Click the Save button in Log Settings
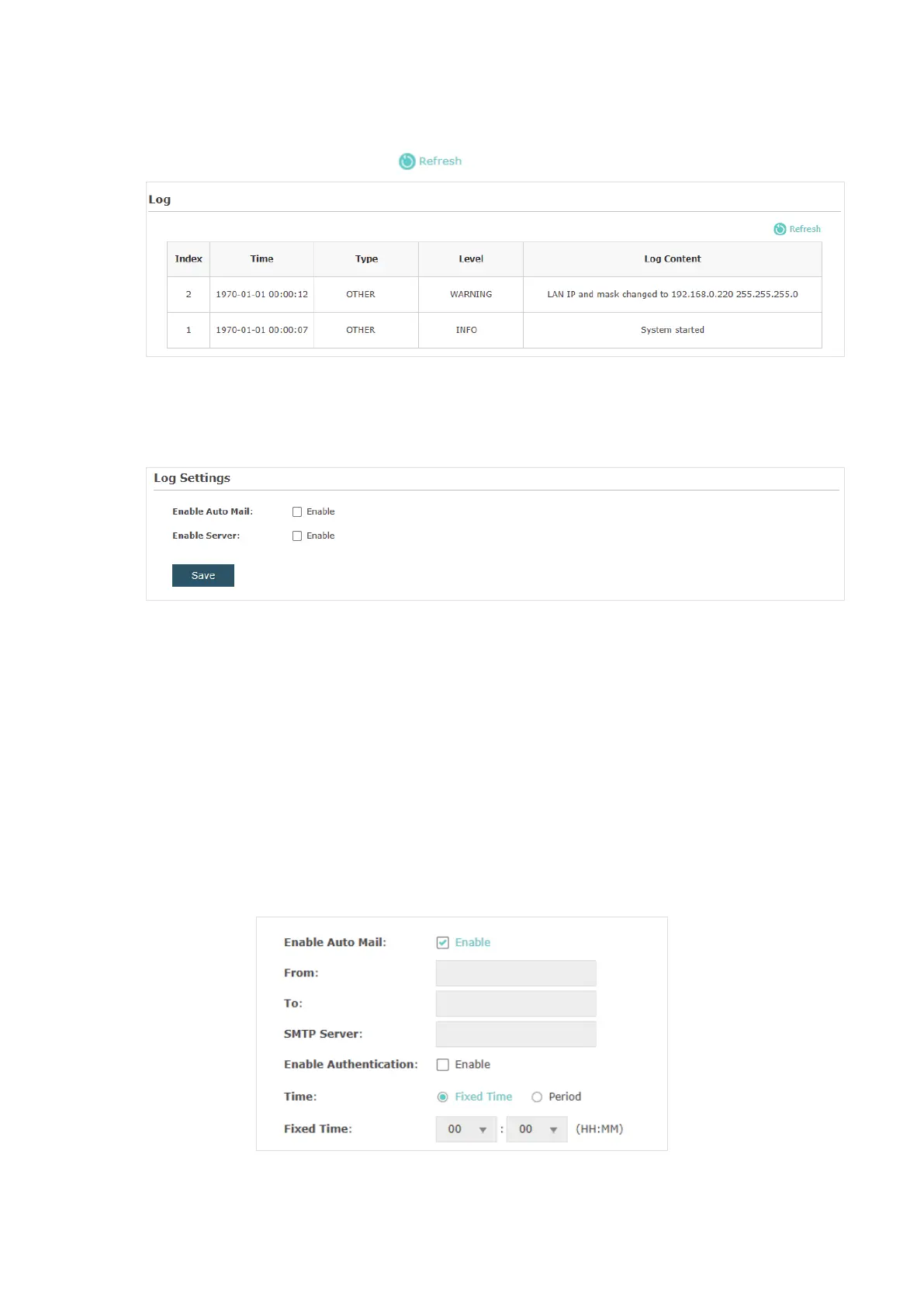This screenshot has width=924, height=1307. 203,575
